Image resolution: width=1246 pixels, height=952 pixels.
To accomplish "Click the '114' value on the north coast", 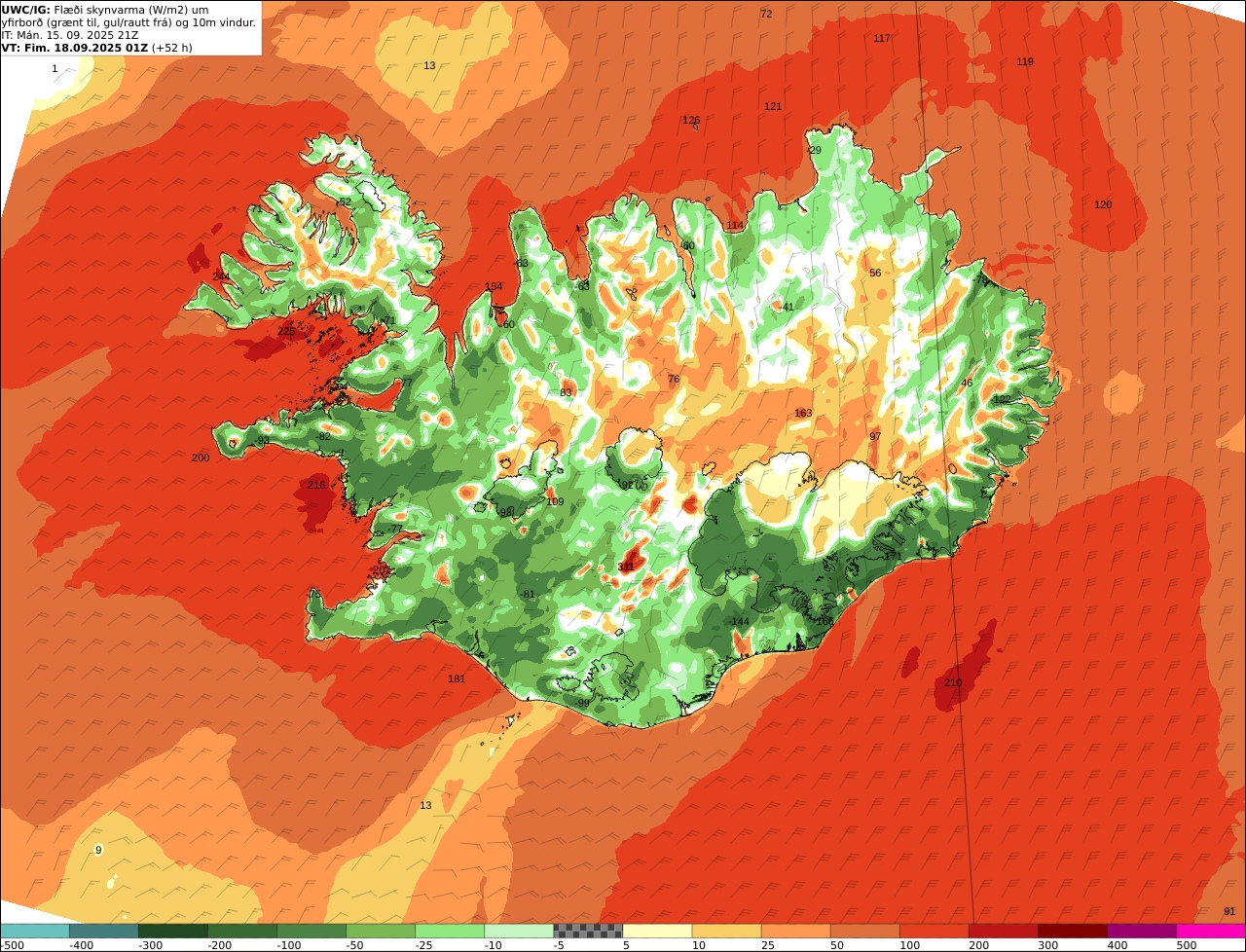I will click(735, 226).
